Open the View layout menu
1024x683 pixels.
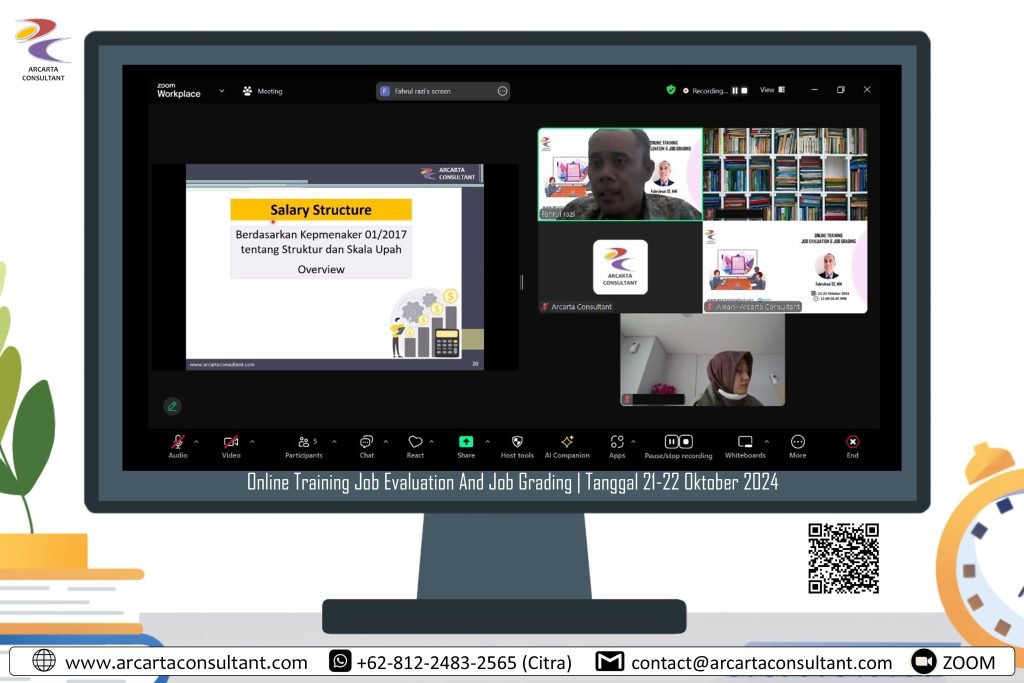click(x=772, y=90)
